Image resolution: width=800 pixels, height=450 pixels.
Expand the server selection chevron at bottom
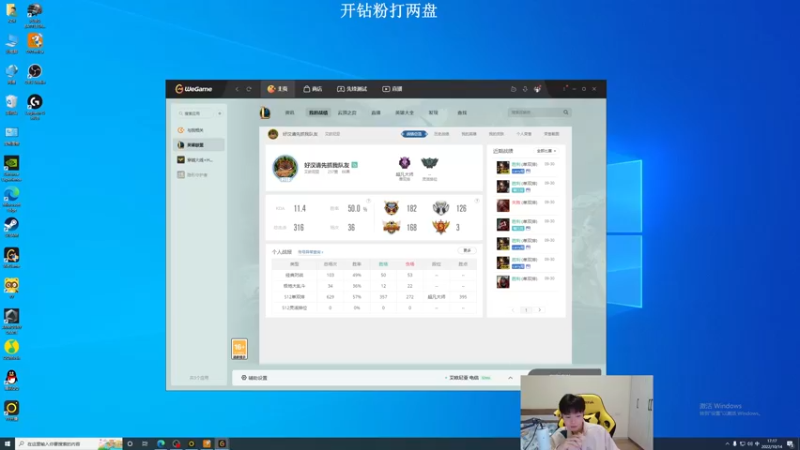510,378
